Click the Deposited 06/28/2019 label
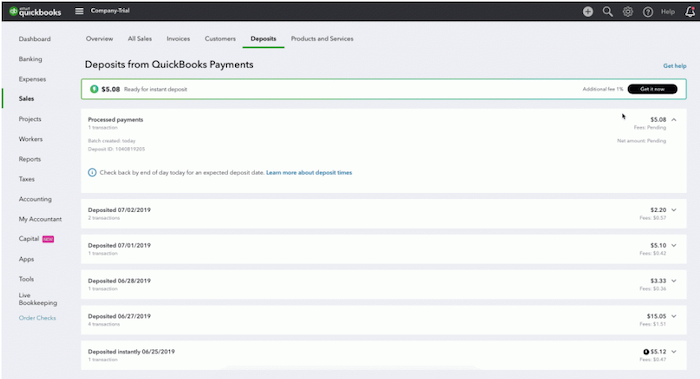The width and height of the screenshot is (700, 379). (119, 281)
